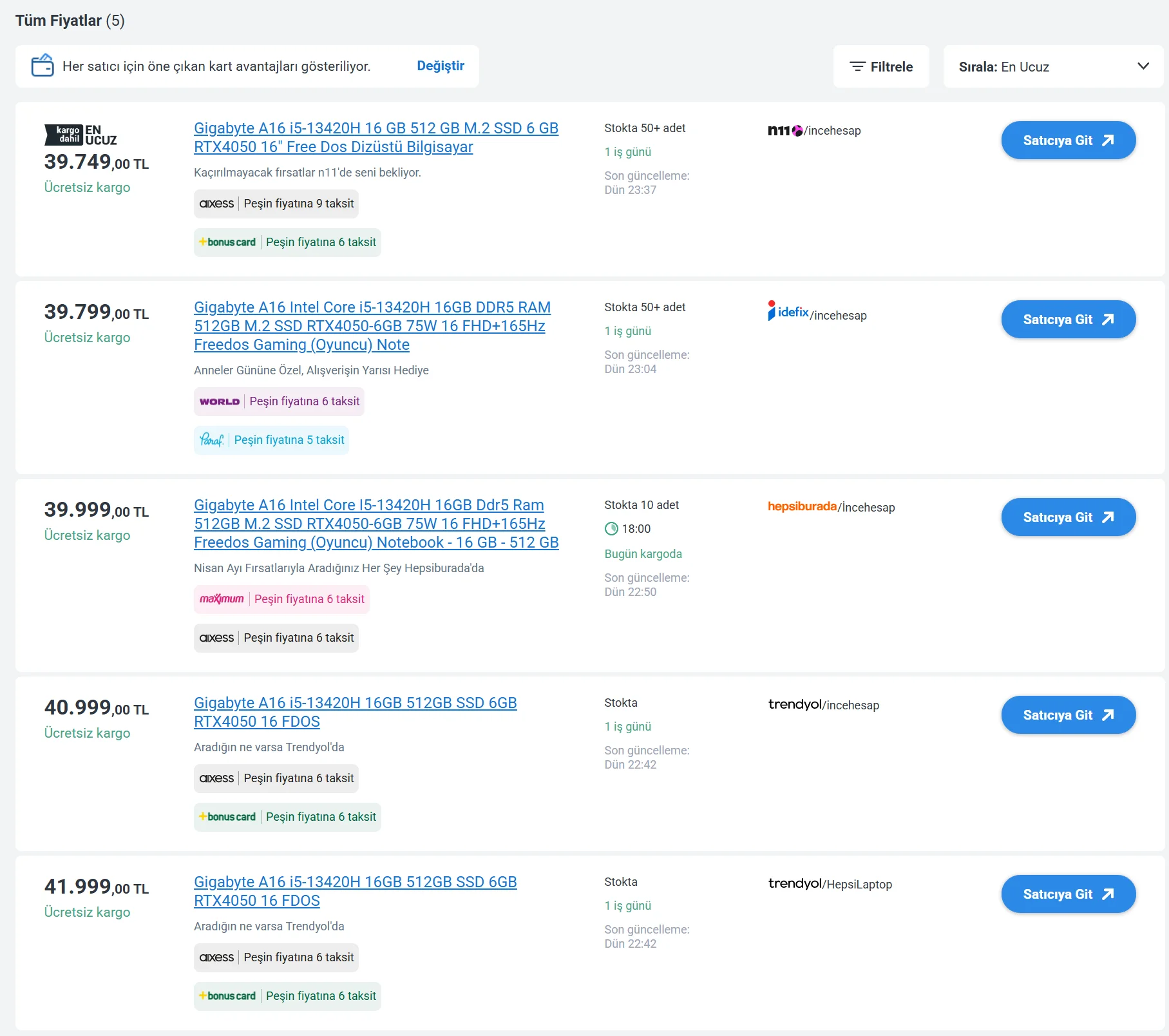Image resolution: width=1169 pixels, height=1036 pixels.
Task: Click the maximum card logo in the hepsiburada offer
Action: click(x=222, y=599)
